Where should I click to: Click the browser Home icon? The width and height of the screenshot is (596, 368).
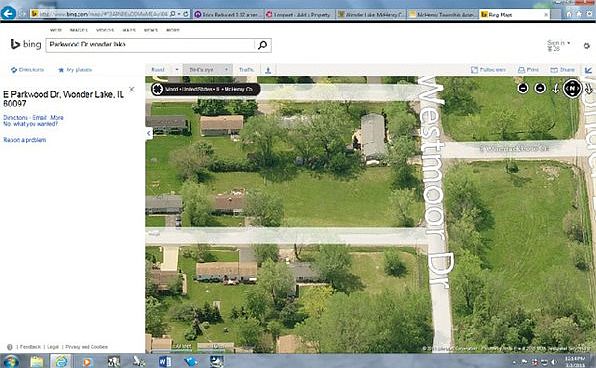click(569, 14)
